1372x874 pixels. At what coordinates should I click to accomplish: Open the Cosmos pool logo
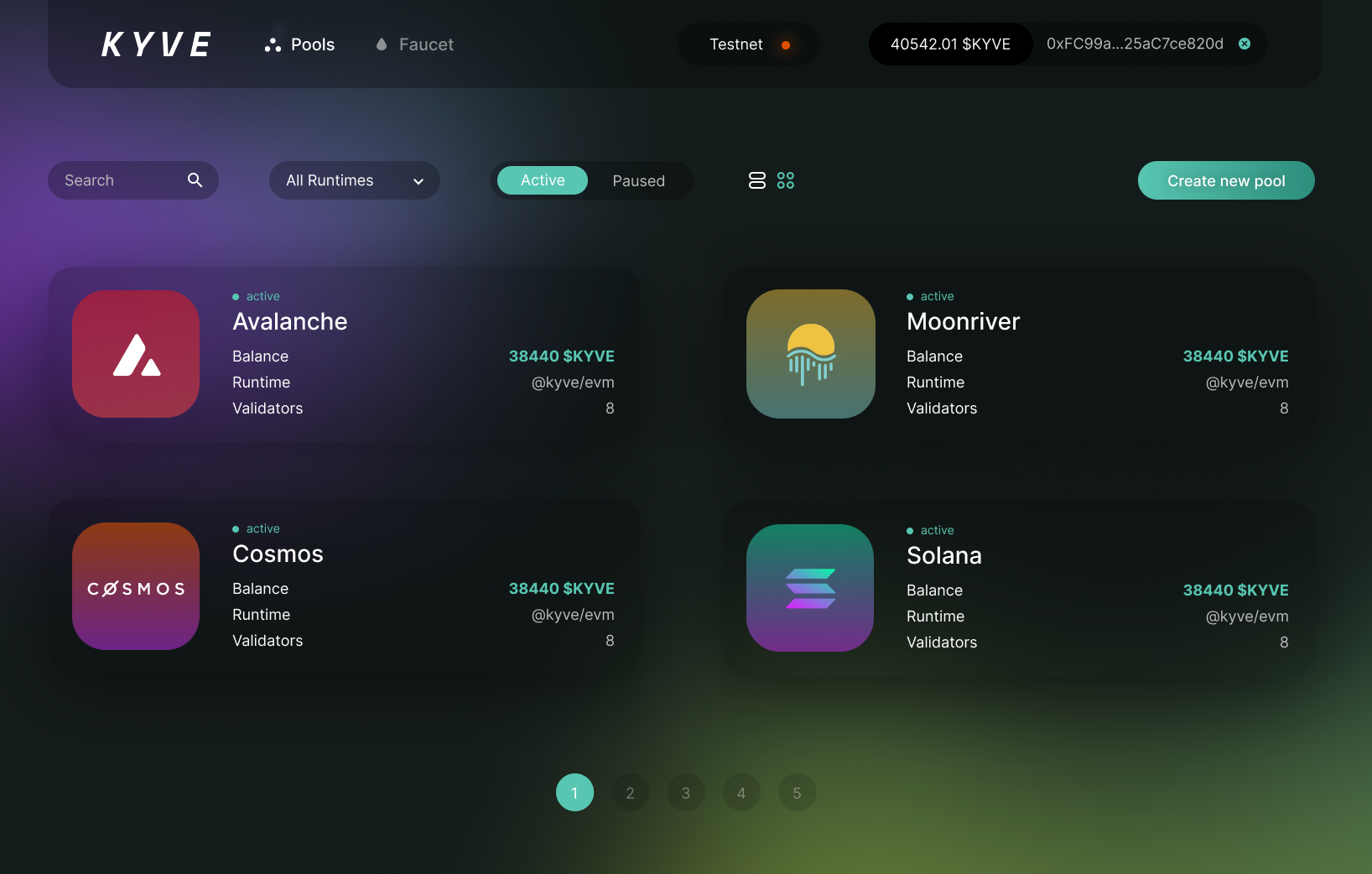coord(136,586)
